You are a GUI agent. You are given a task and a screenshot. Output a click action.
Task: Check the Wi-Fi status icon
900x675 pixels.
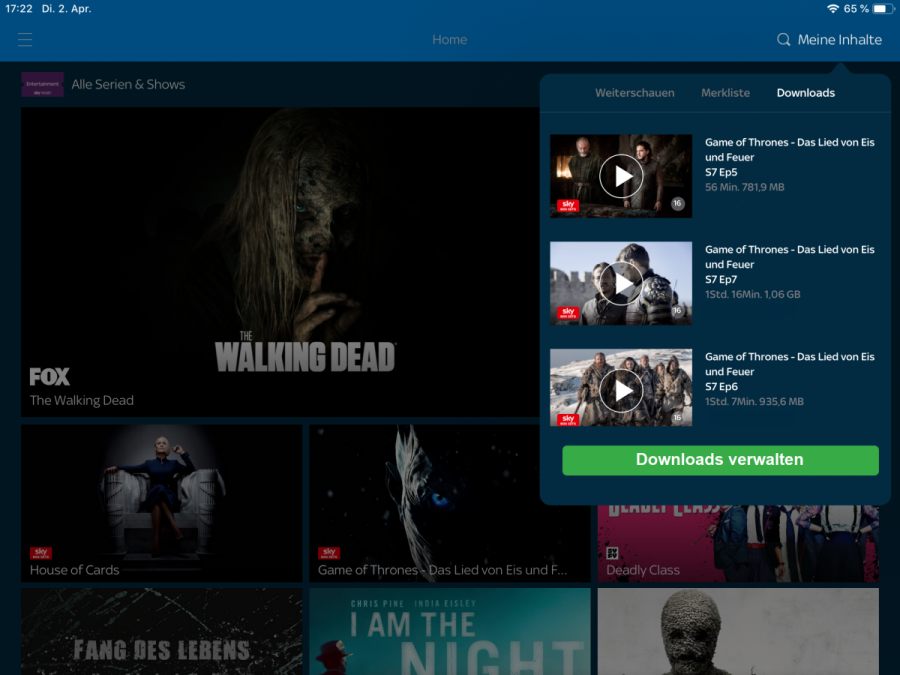tap(832, 9)
